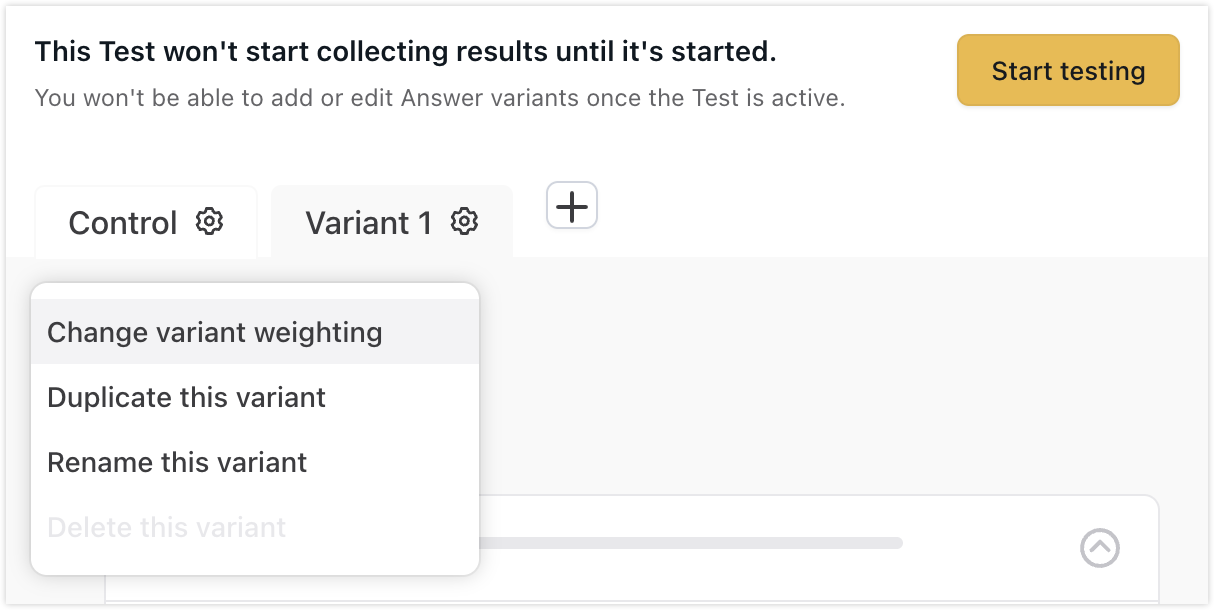Select Rename this variant
1214x610 pixels.
(x=177, y=462)
